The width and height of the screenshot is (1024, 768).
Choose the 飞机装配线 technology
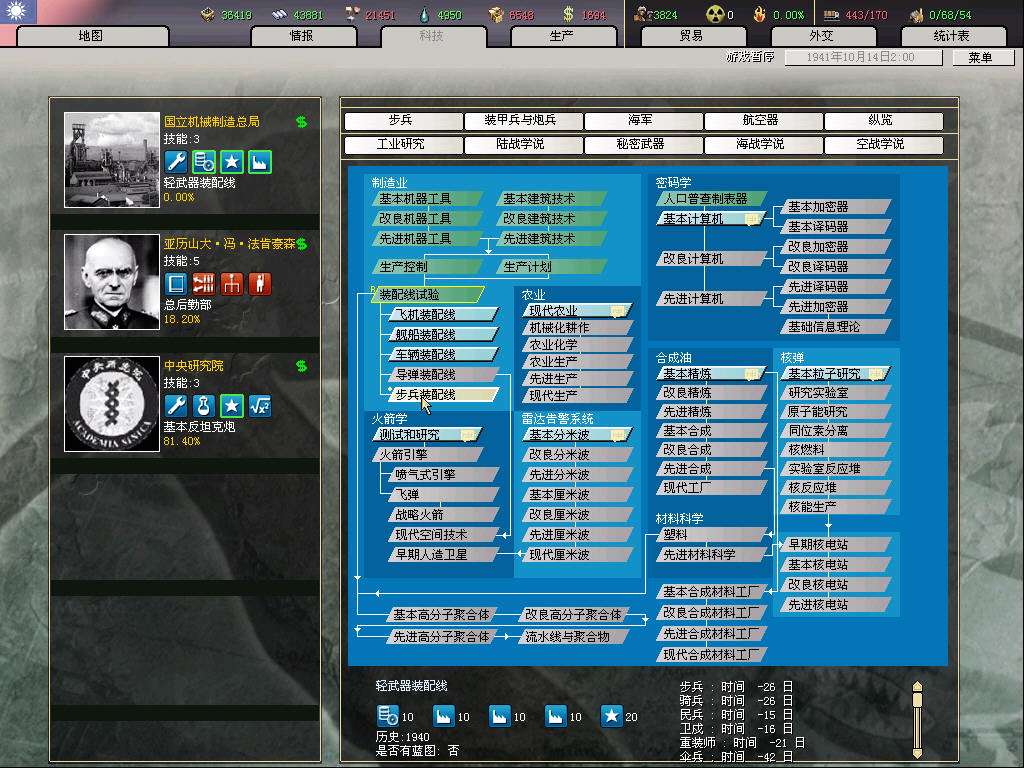click(x=443, y=314)
